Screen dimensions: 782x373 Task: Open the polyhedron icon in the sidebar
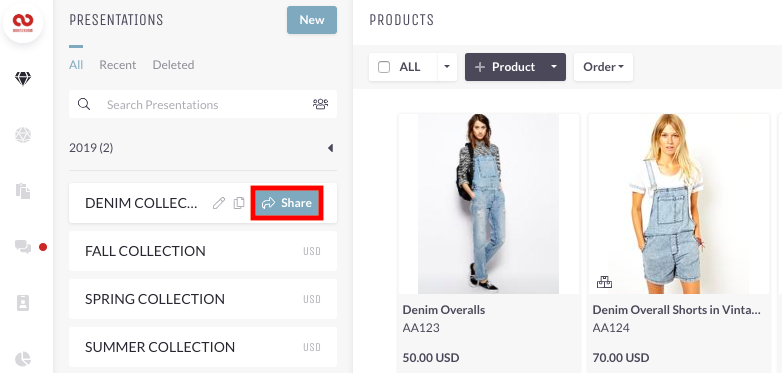click(x=23, y=135)
